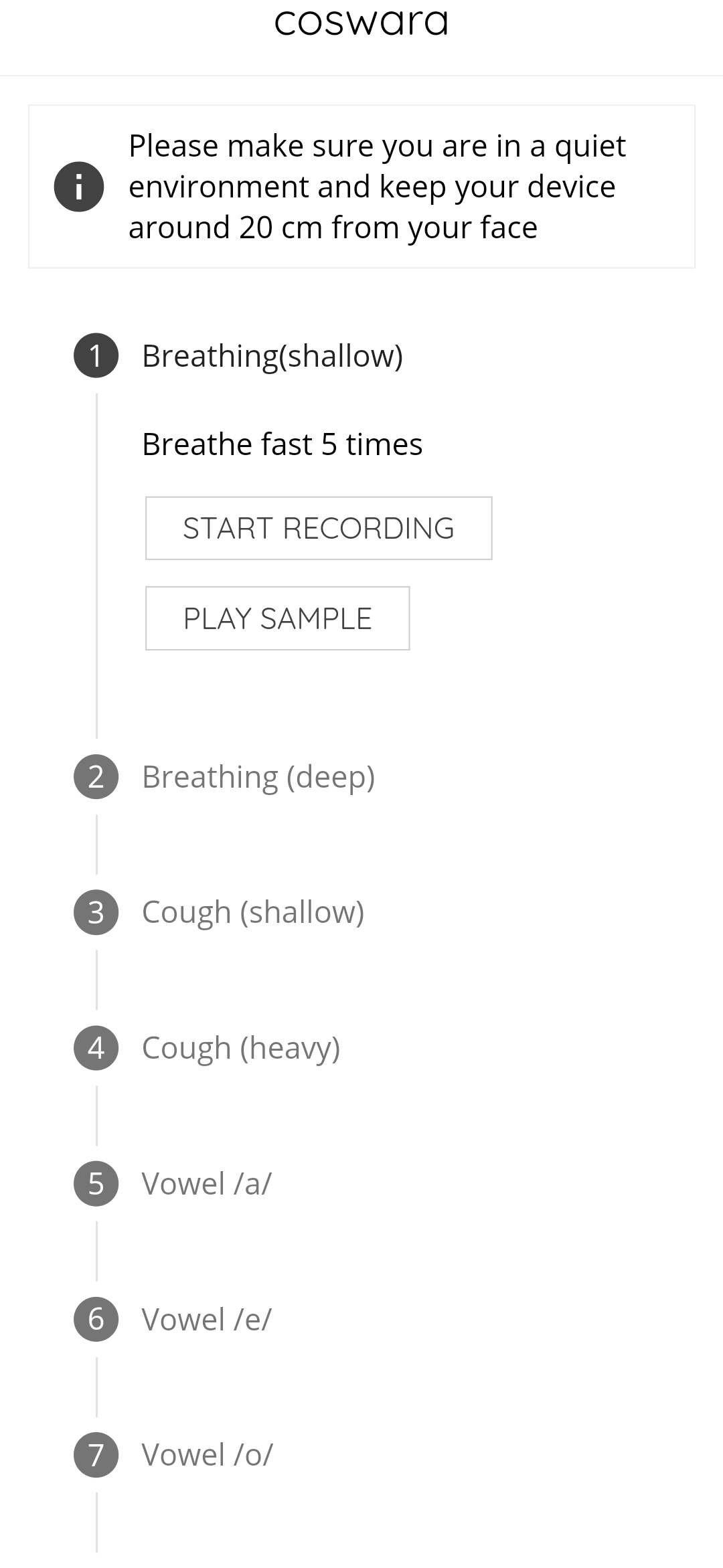Play sample for shallow breathing

(277, 618)
